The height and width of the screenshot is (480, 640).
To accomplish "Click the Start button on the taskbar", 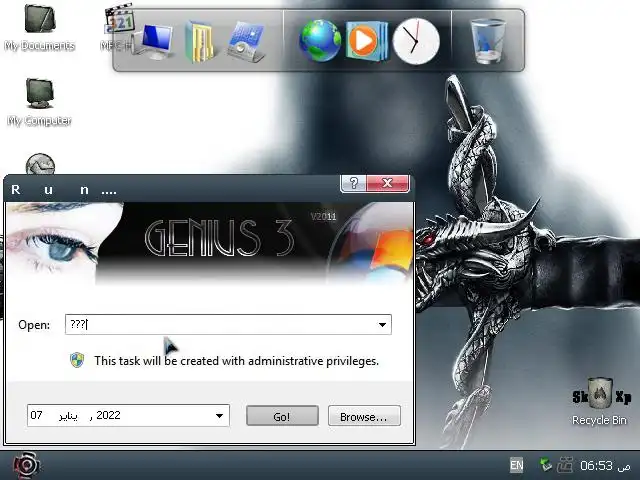I will click(x=26, y=465).
